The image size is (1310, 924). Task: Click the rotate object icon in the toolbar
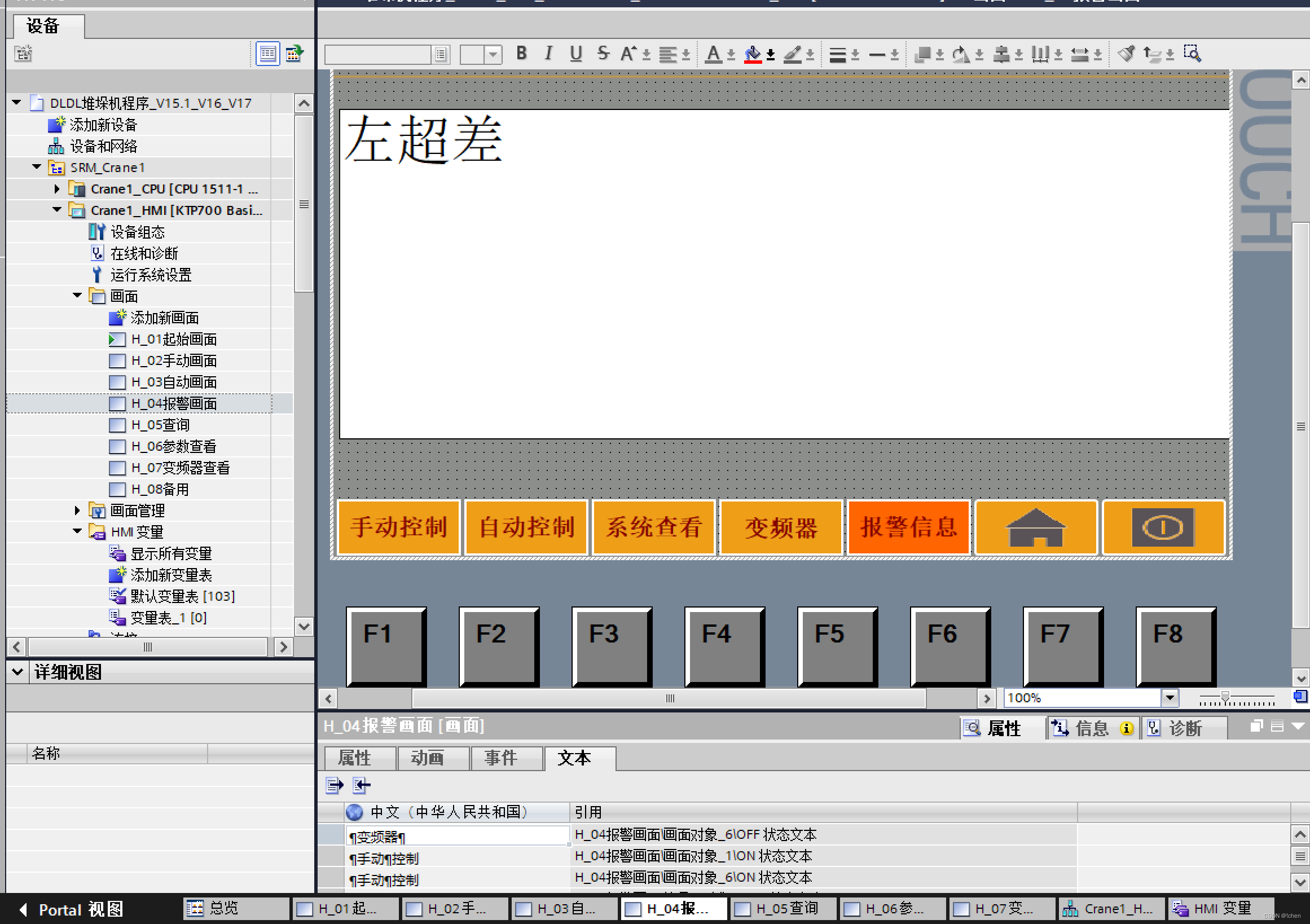pyautogui.click(x=960, y=54)
